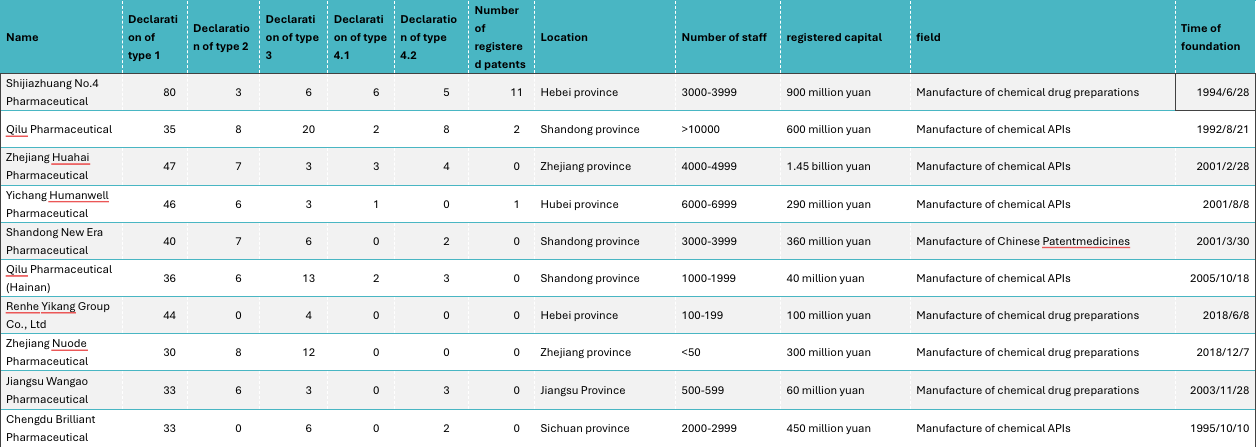This screenshot has height=447, width=1256.
Task: Click the Renhe Yikang Group Co., Ltd cell
Action: coord(61,315)
